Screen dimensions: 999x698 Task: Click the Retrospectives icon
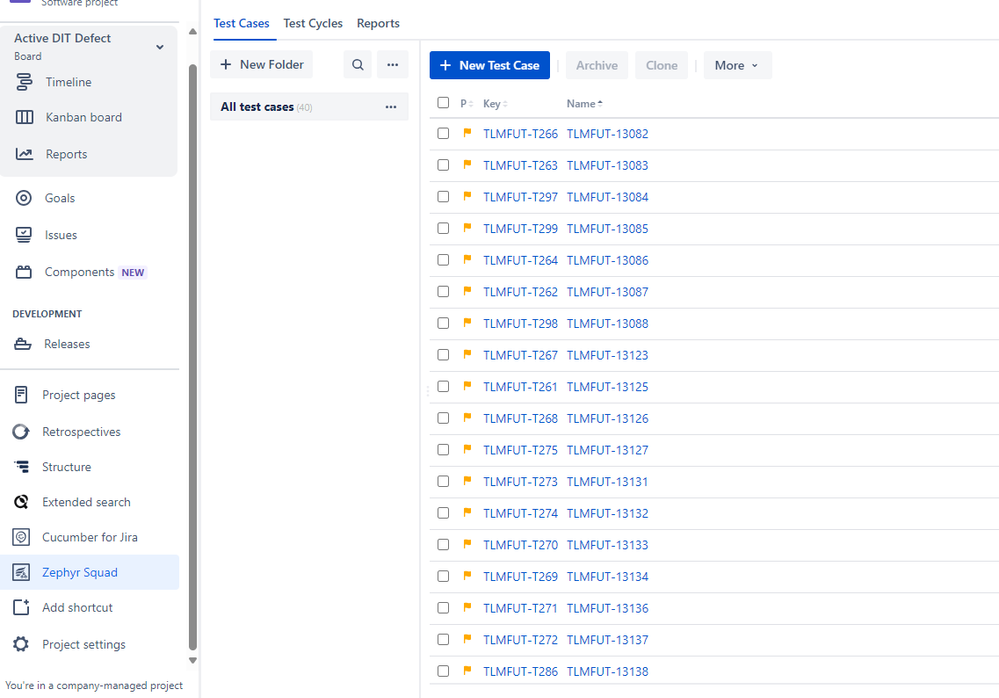click(21, 432)
